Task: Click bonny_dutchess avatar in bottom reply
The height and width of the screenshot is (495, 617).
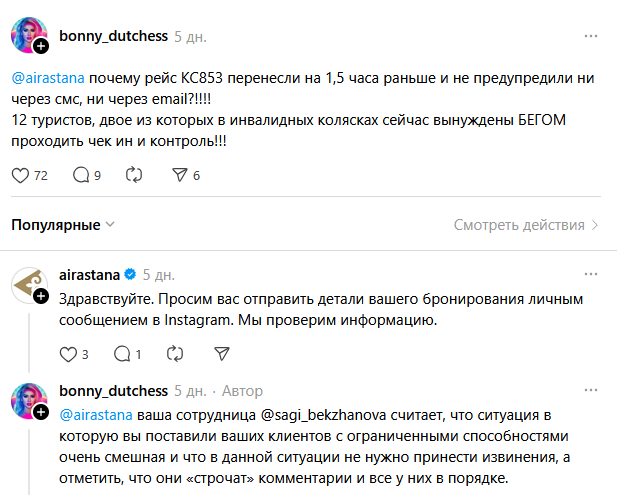Action: pyautogui.click(x=28, y=399)
